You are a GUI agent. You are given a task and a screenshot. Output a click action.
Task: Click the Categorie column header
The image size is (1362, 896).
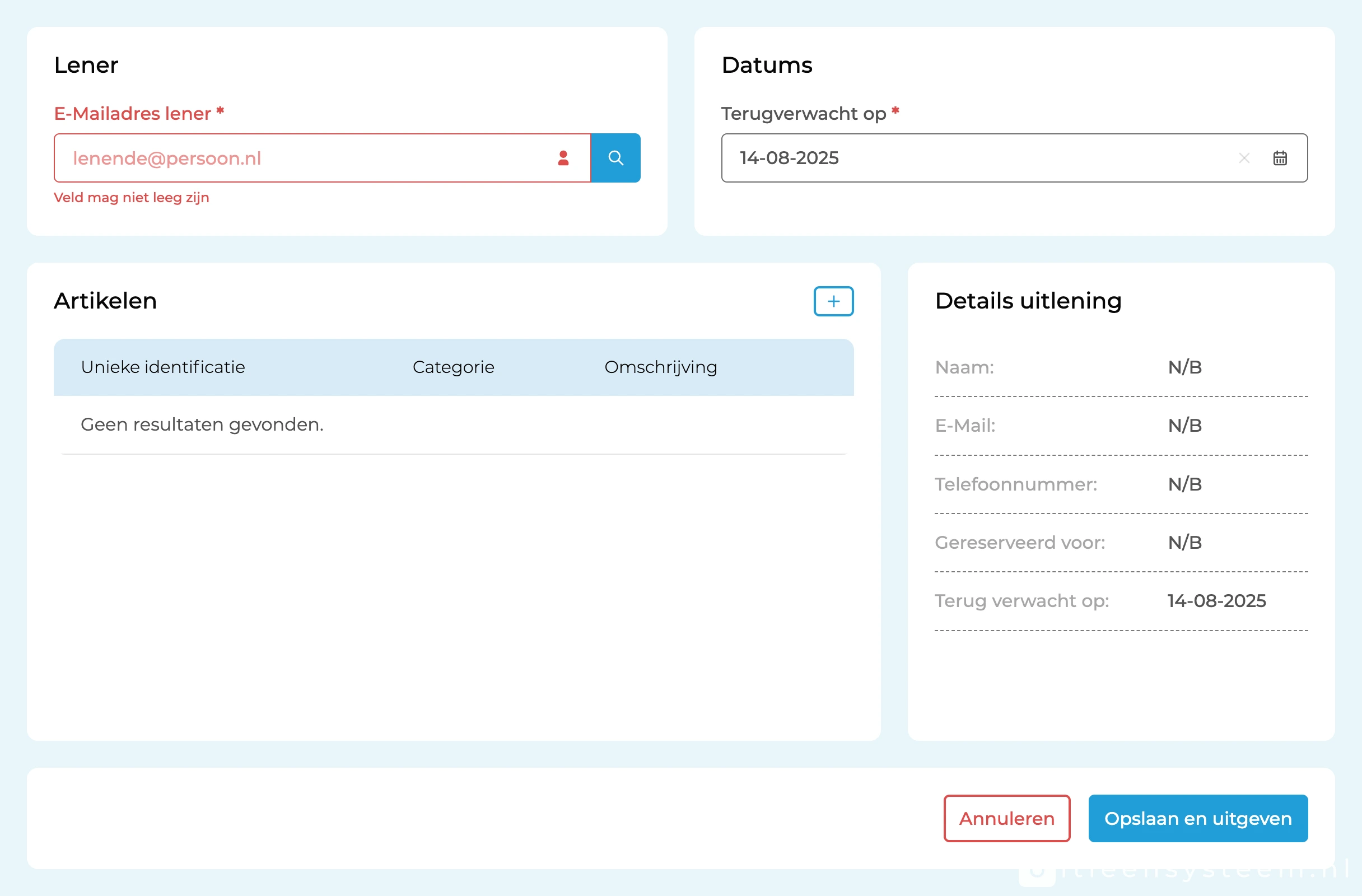(453, 367)
